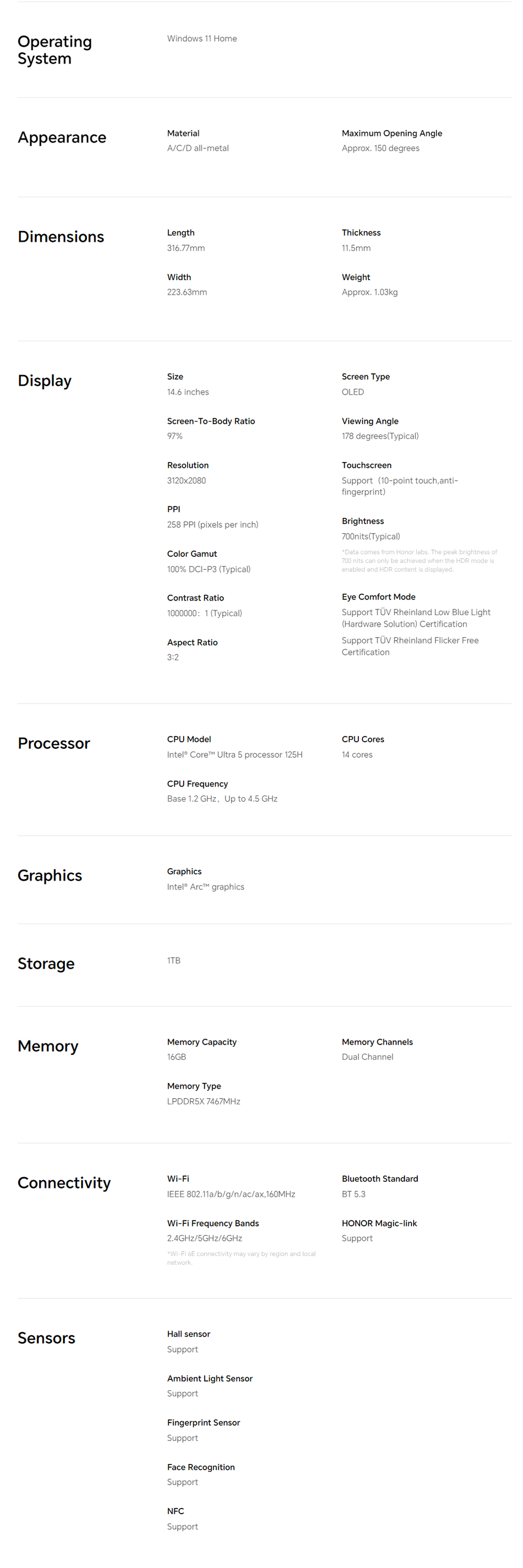
Task: Click the Memory Type label
Action: tap(194, 1086)
